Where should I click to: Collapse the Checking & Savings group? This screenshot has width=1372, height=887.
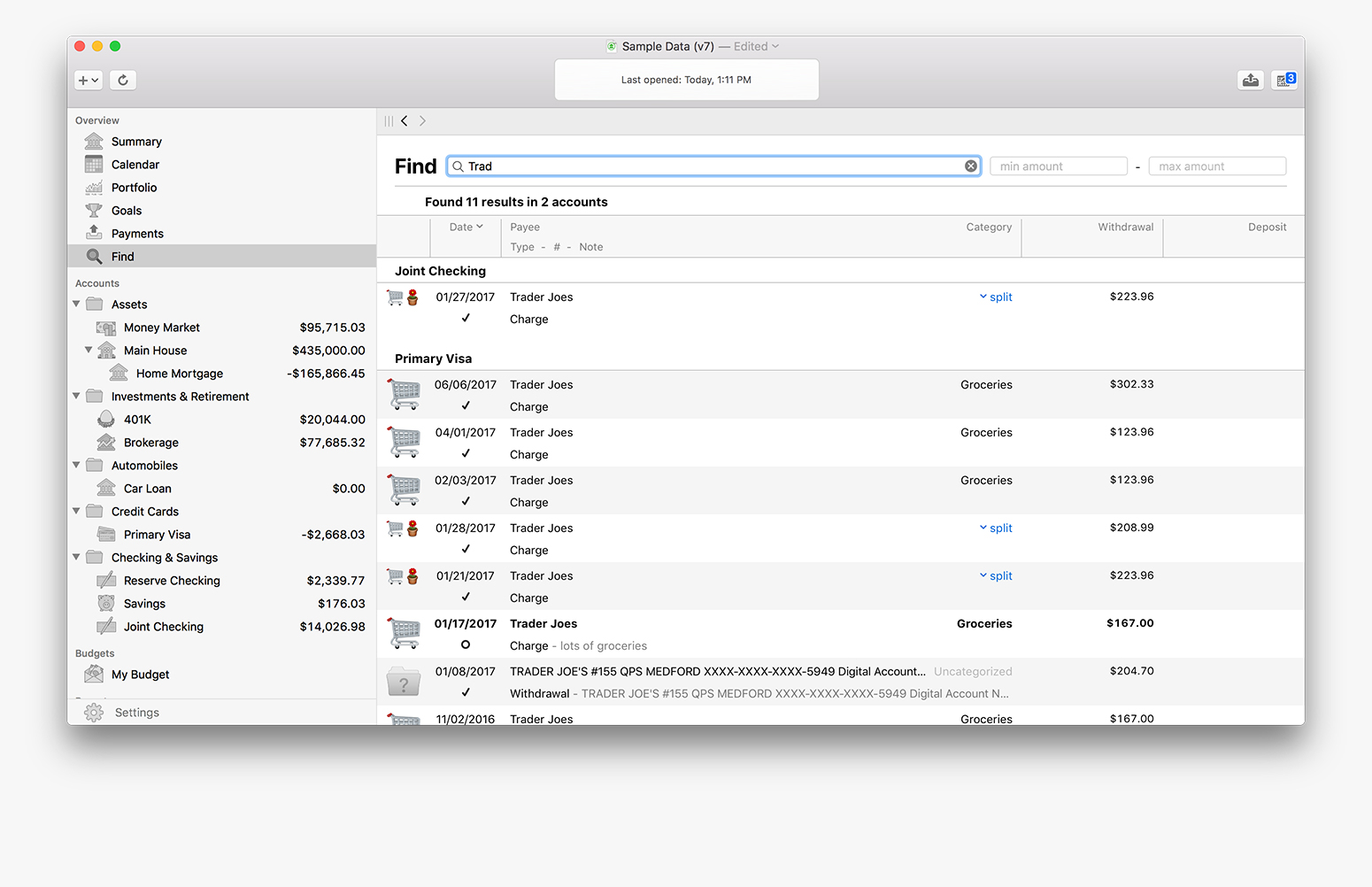tap(76, 557)
